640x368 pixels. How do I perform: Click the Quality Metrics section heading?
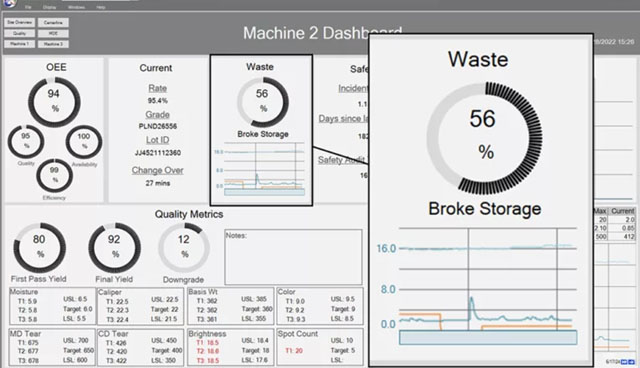[189, 214]
